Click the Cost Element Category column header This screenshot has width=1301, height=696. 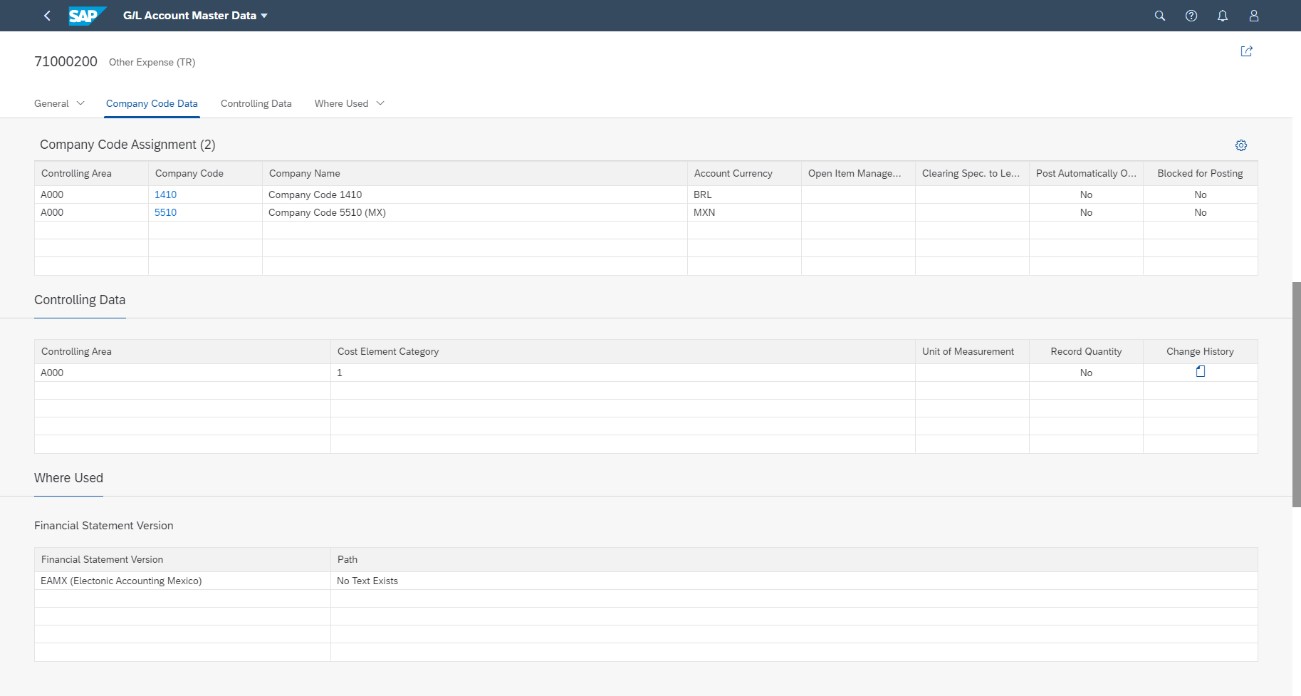point(388,351)
